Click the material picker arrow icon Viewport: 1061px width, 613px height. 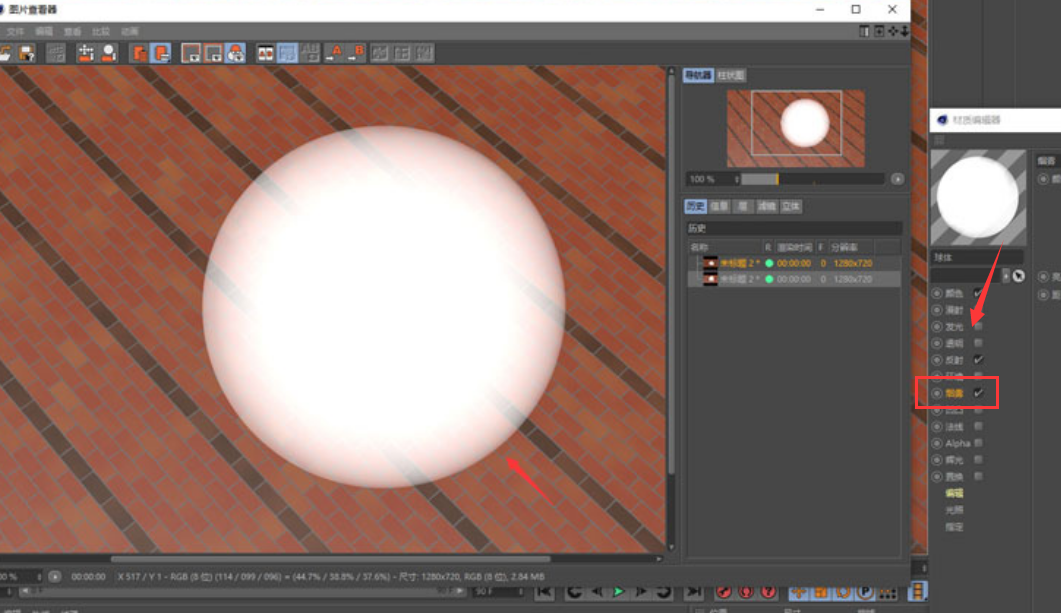1019,275
